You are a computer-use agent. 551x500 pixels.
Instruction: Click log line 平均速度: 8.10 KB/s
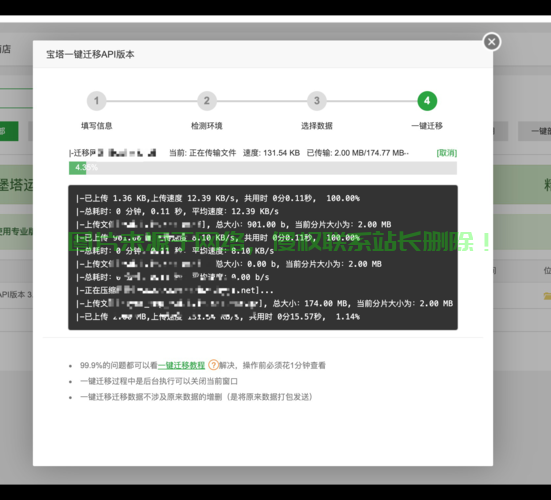tap(175, 251)
